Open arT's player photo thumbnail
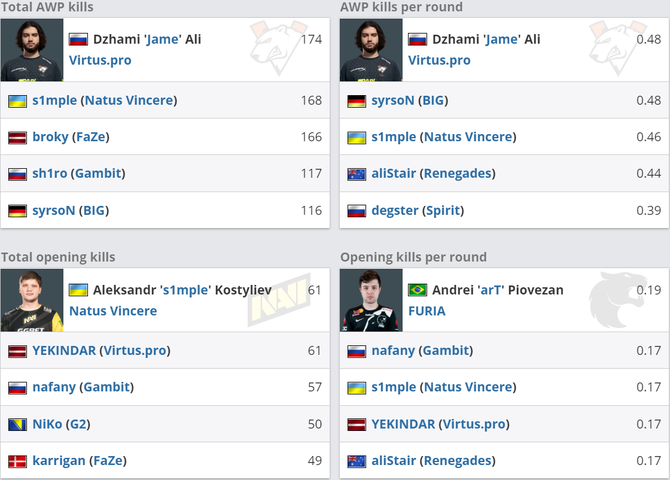The width and height of the screenshot is (670, 480). (x=371, y=300)
